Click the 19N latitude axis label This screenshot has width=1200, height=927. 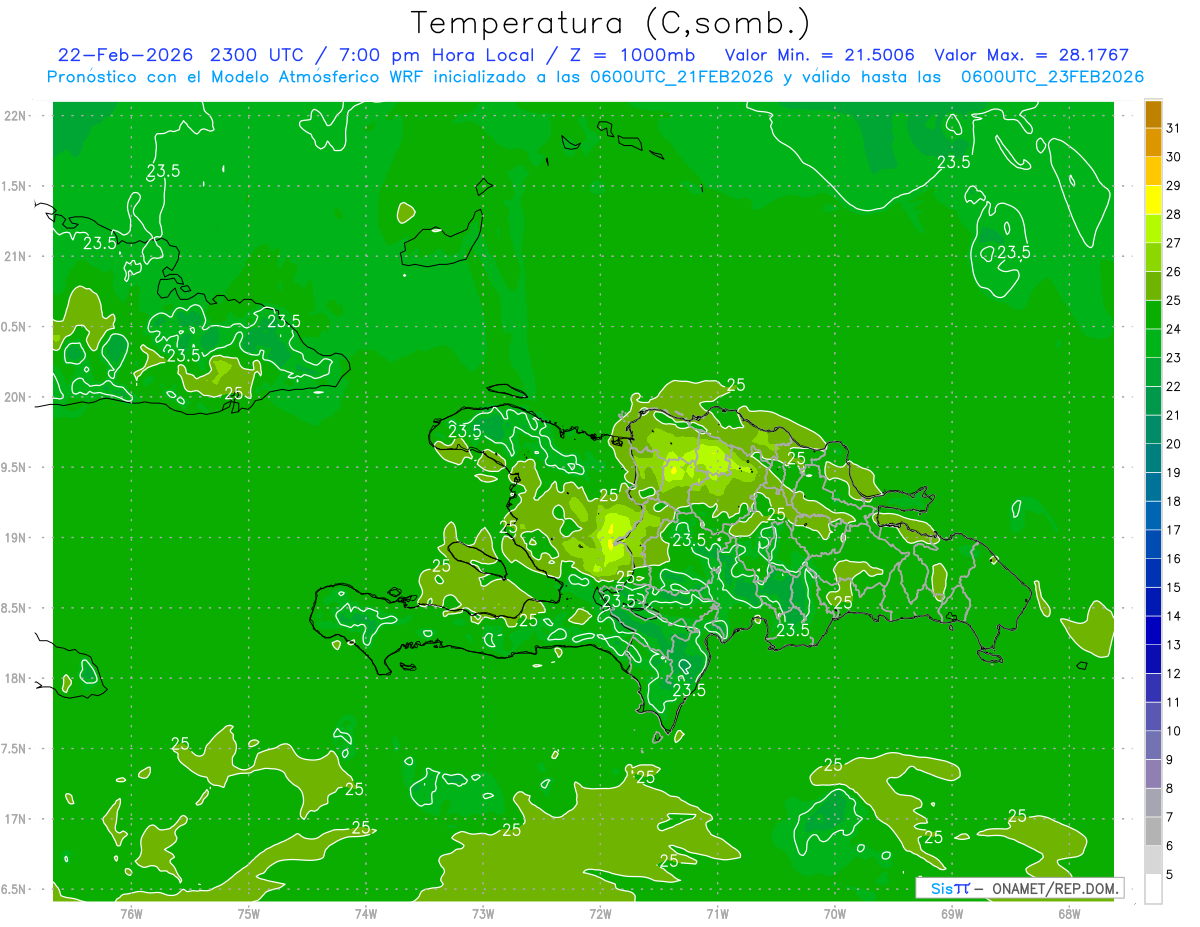coord(16,537)
